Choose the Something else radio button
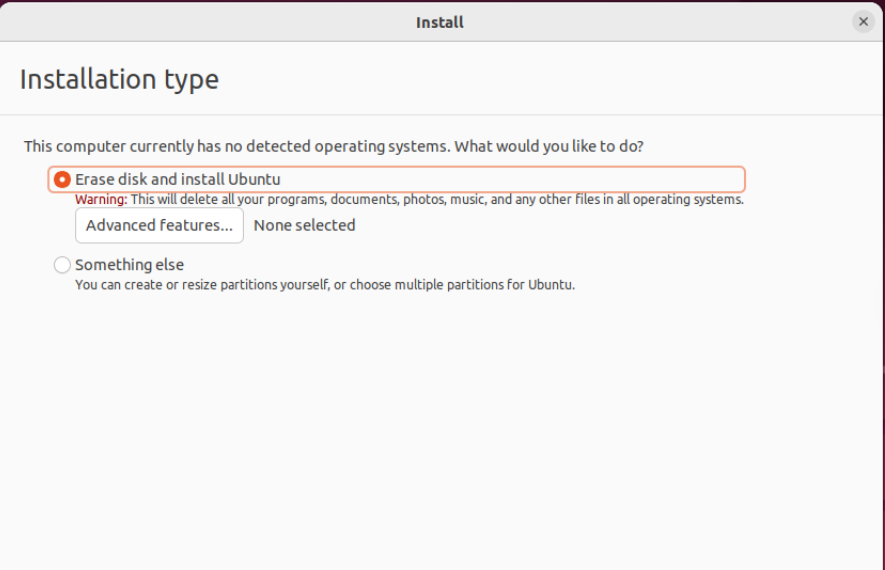The height and width of the screenshot is (570, 885). click(62, 265)
